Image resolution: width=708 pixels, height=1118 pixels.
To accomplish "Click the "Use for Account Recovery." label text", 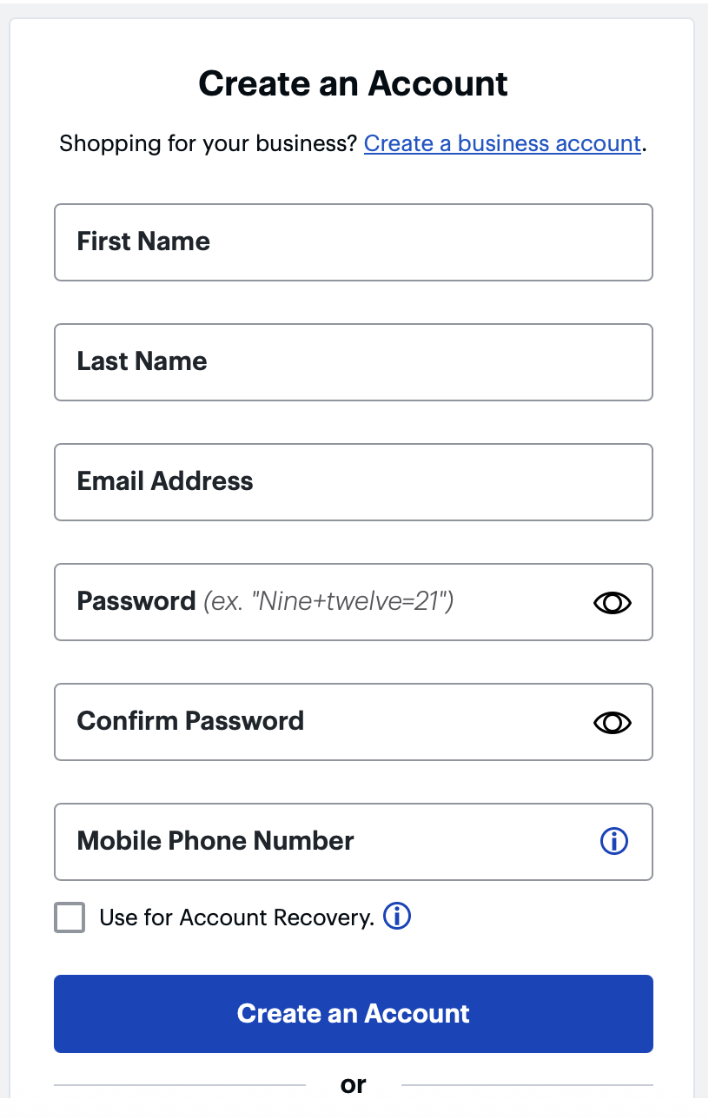I will coord(236,917).
